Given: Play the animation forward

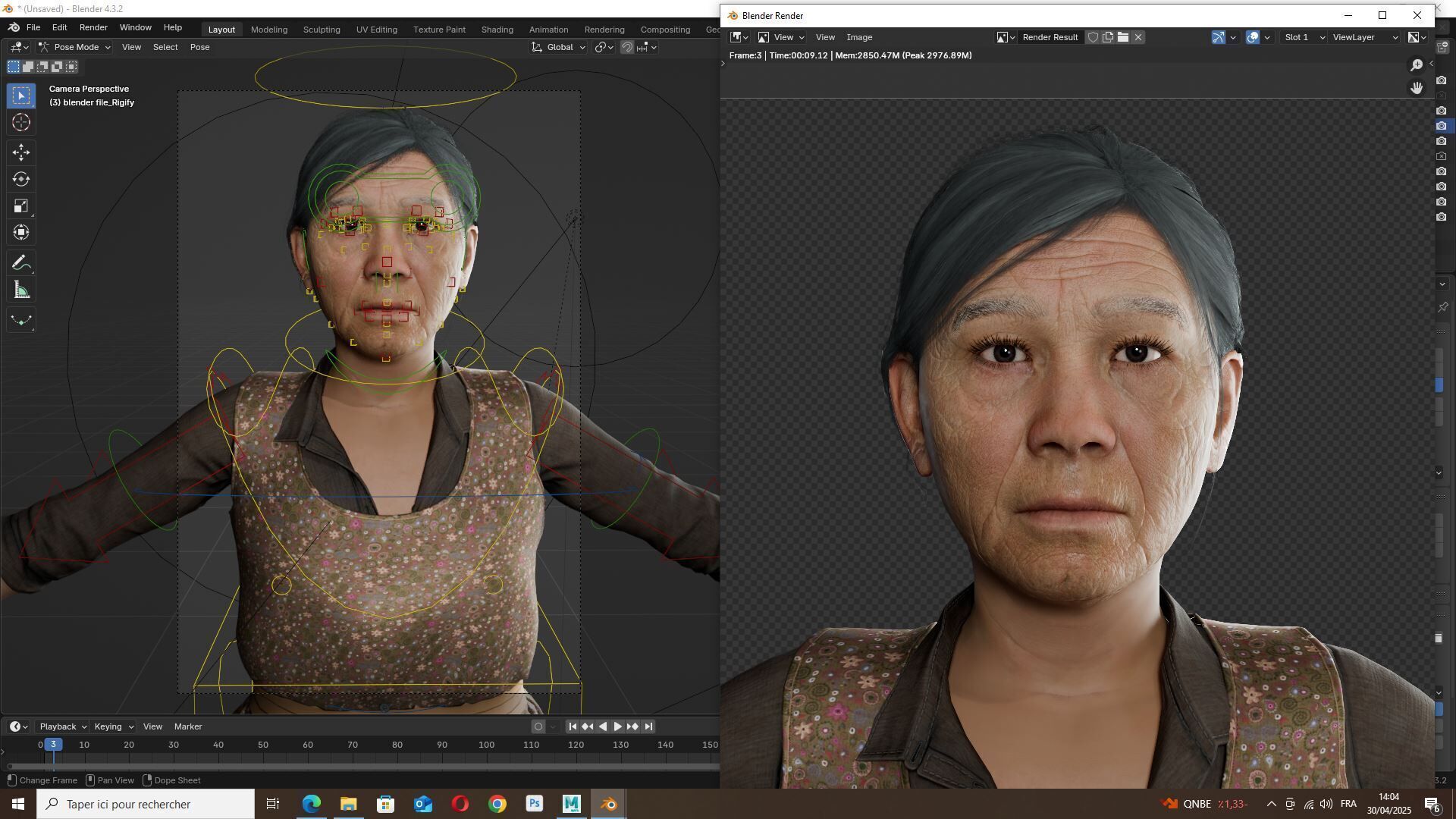Looking at the screenshot, I should [617, 726].
